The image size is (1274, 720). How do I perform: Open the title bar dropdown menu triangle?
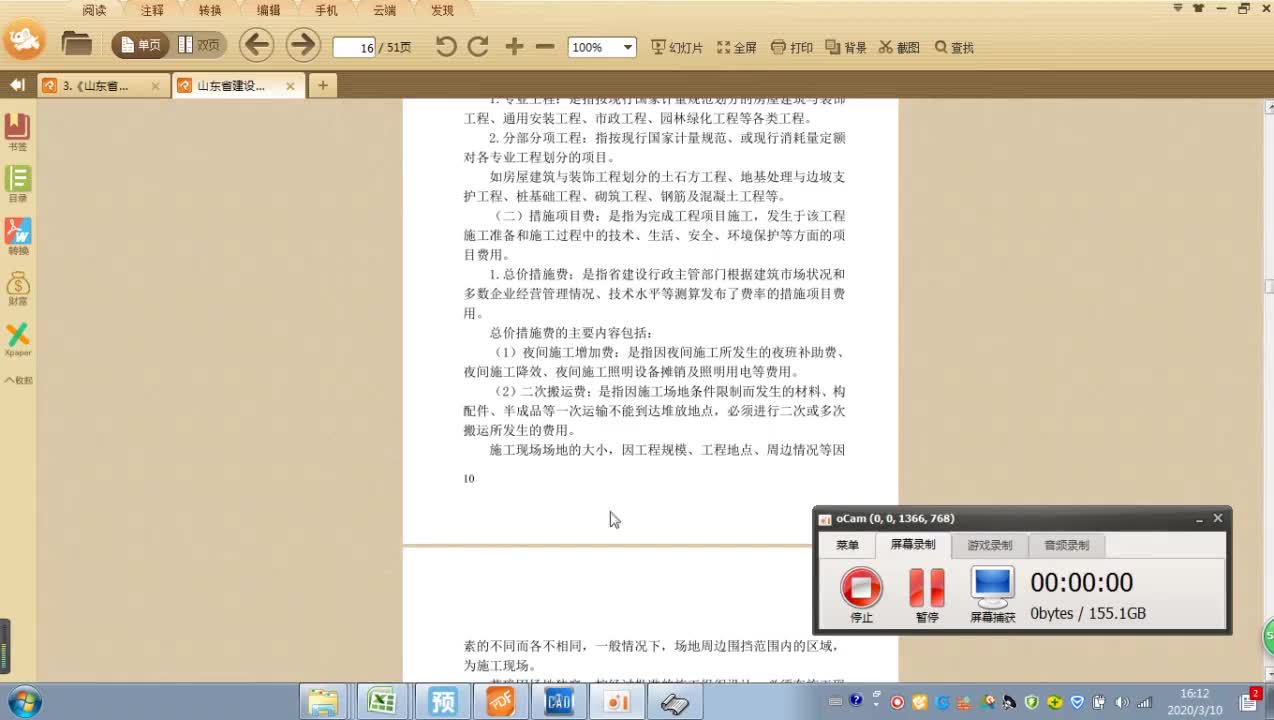pyautogui.click(x=1177, y=8)
